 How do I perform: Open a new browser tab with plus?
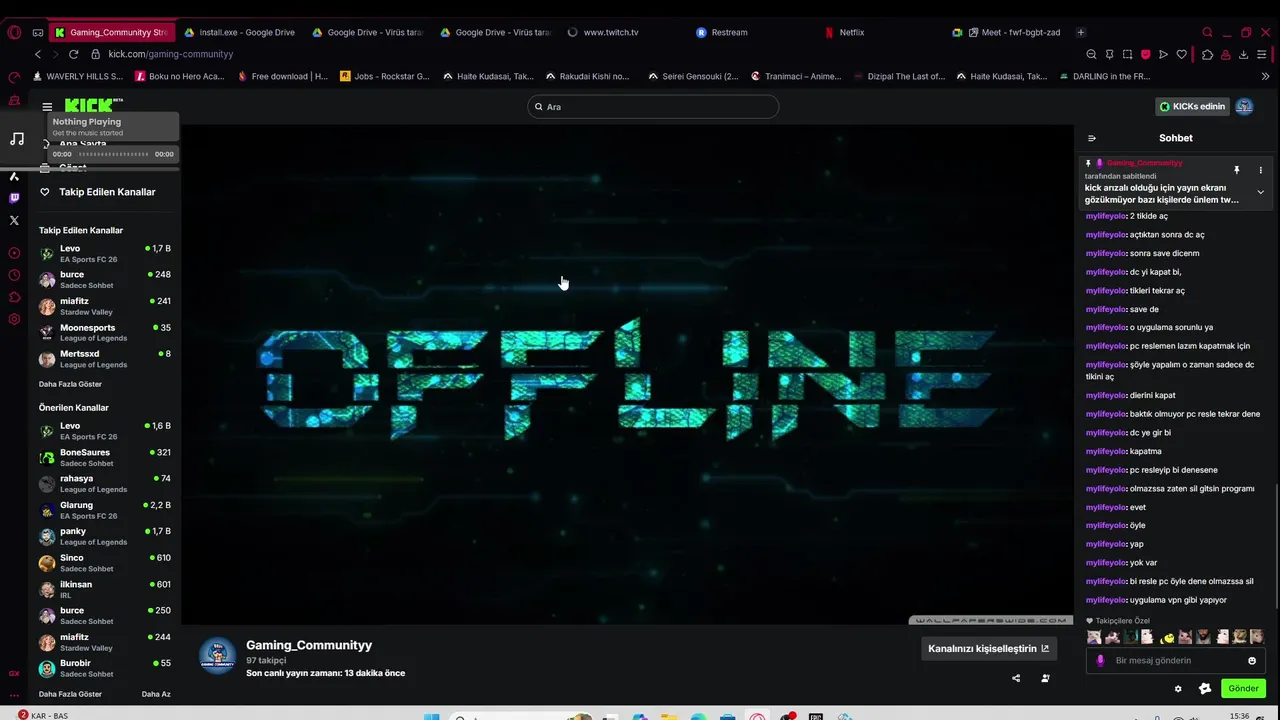tap(1081, 32)
